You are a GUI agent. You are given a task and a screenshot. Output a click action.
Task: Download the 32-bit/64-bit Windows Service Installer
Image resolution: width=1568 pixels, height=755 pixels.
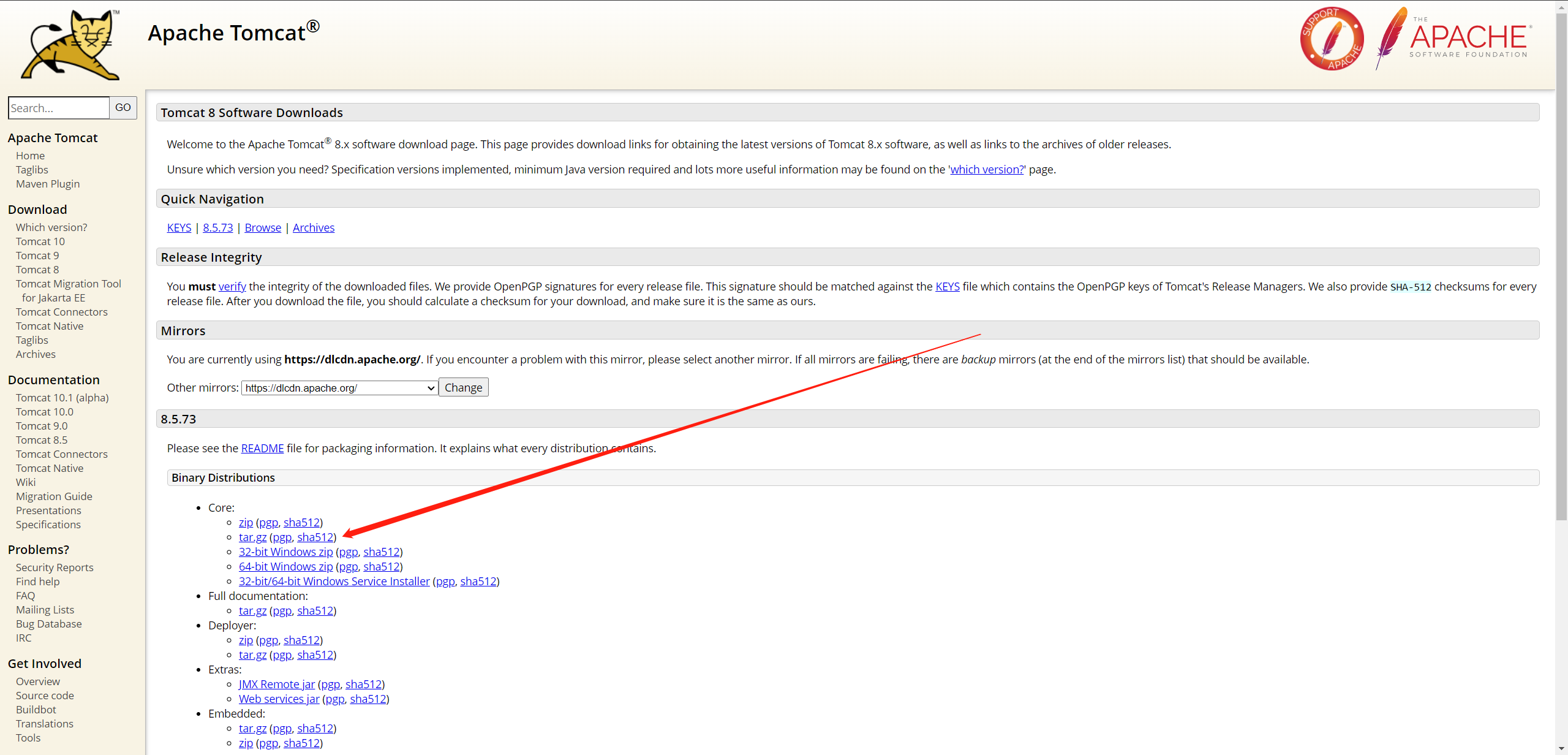(x=334, y=582)
